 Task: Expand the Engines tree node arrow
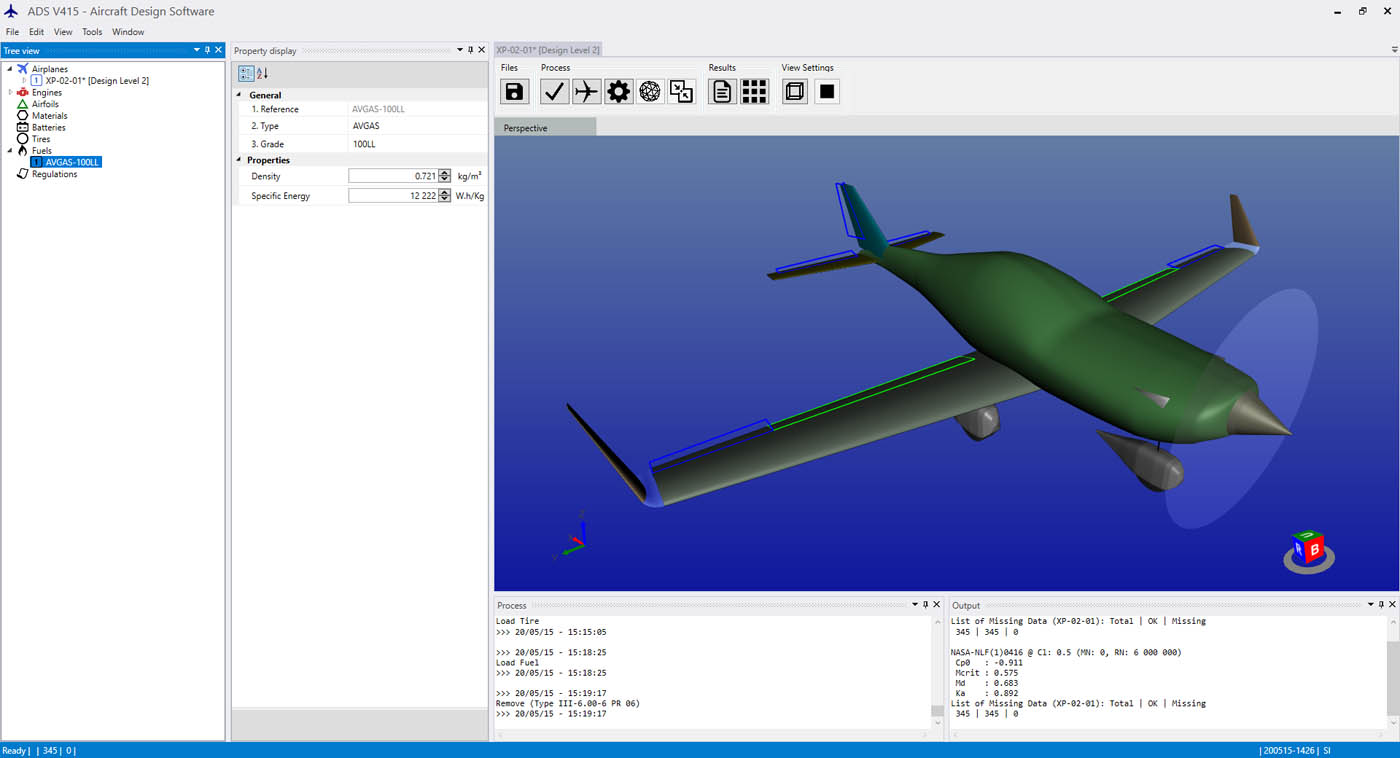click(11, 92)
